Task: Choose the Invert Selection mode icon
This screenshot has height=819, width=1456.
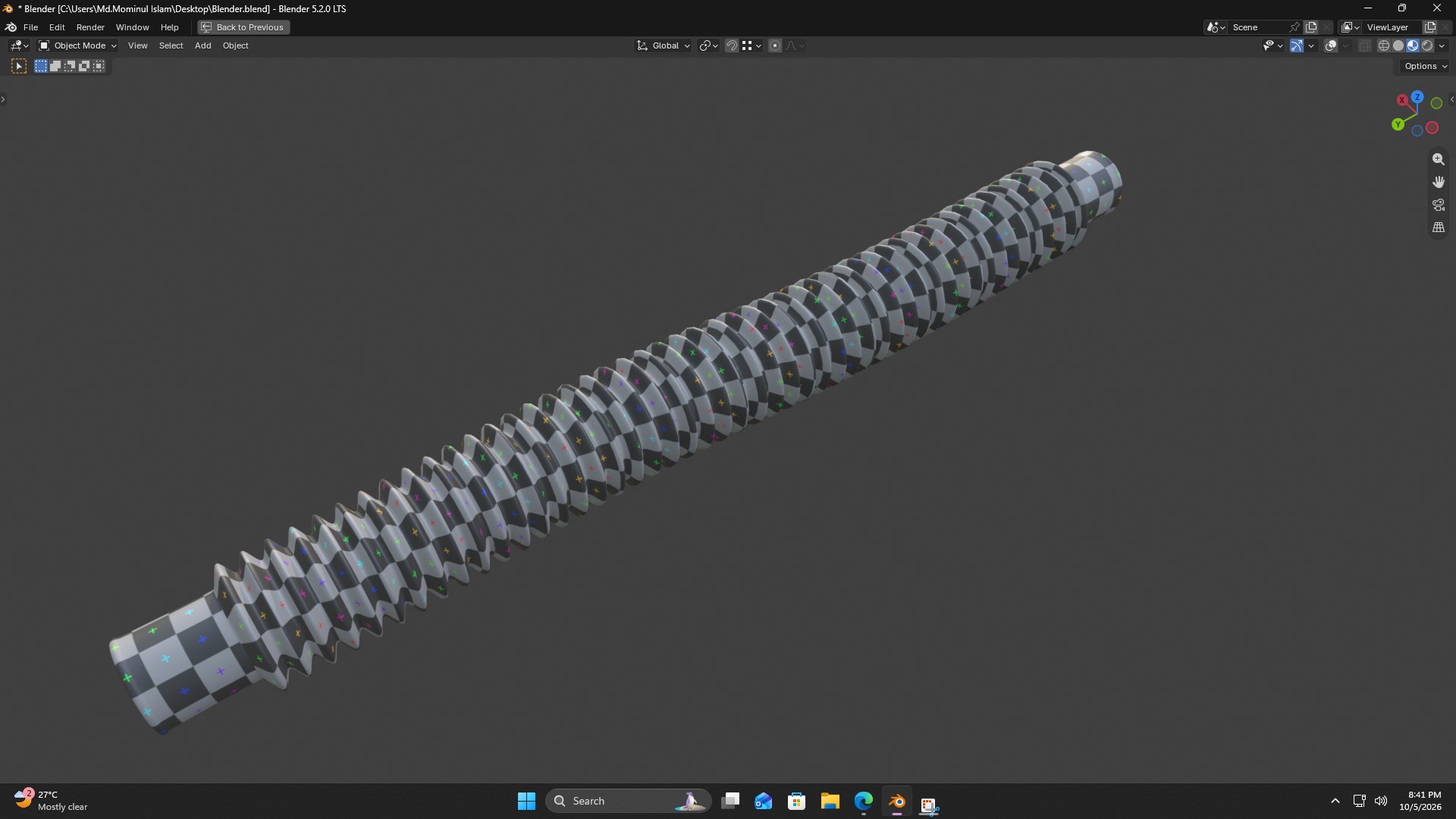Action: click(x=84, y=66)
